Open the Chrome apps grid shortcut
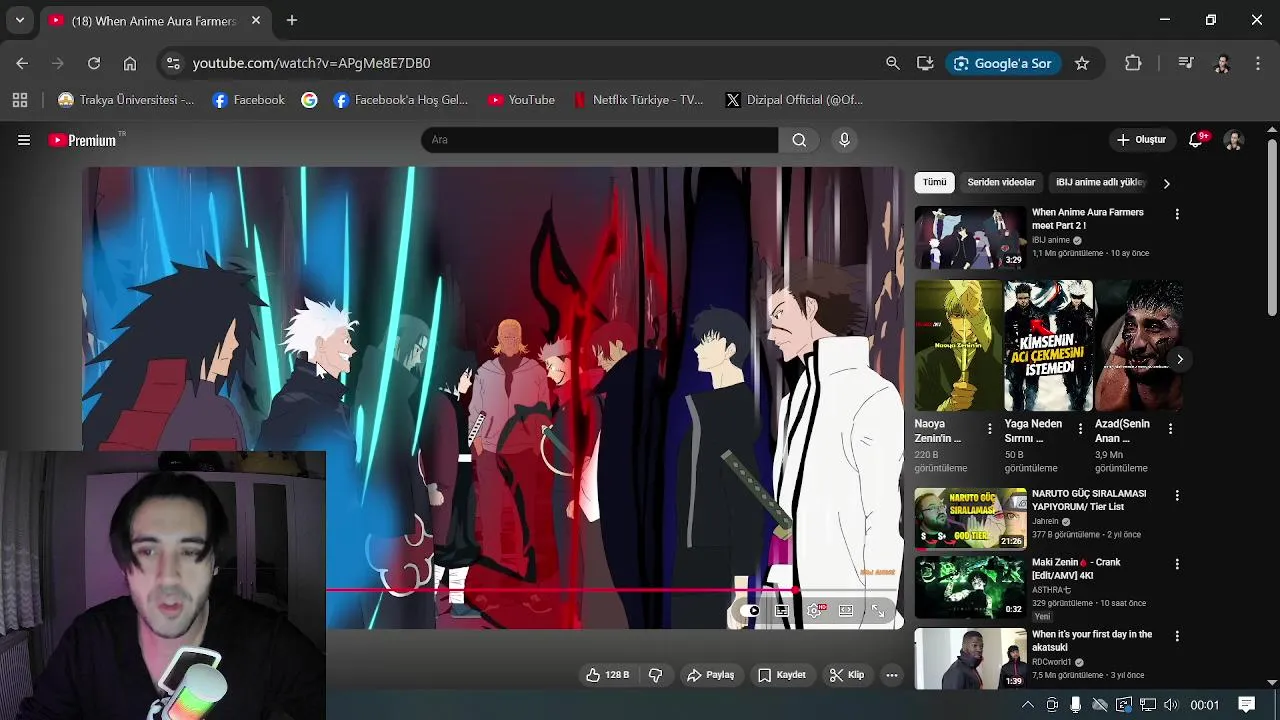The height and width of the screenshot is (720, 1280). pos(20,100)
